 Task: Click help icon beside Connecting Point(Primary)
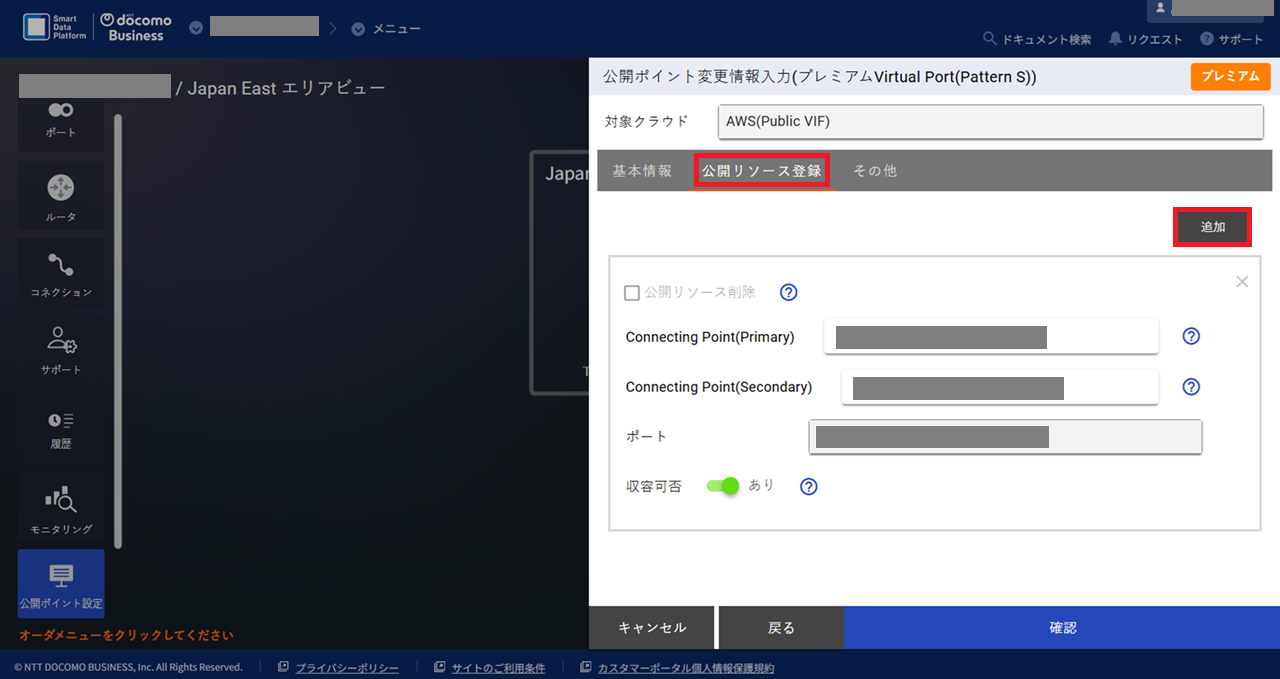[1191, 336]
